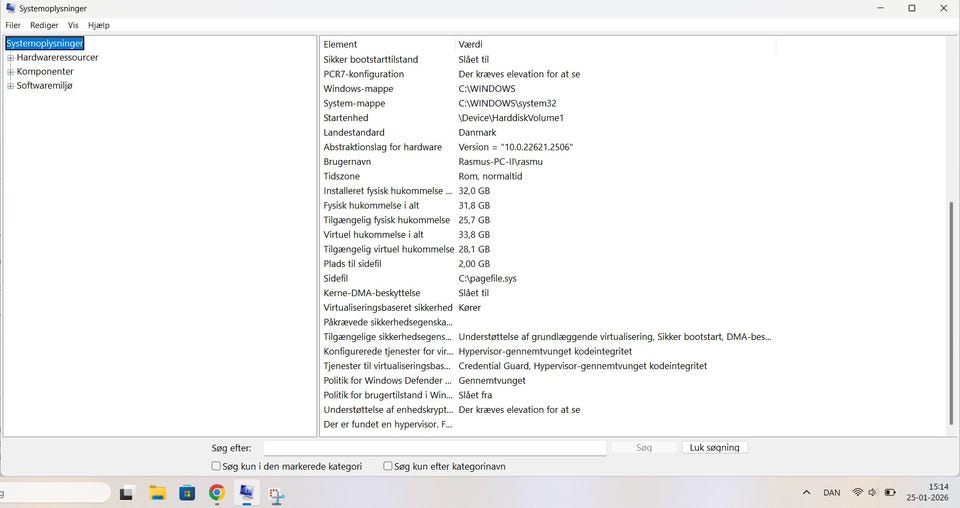960x508 pixels.
Task: Click the System Information taskbar icon
Action: coord(247,493)
